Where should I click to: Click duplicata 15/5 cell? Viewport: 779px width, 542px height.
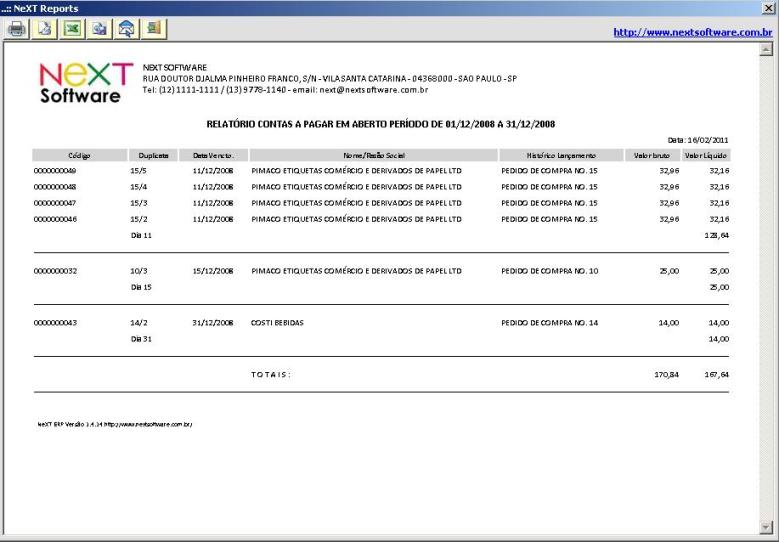tap(139, 171)
